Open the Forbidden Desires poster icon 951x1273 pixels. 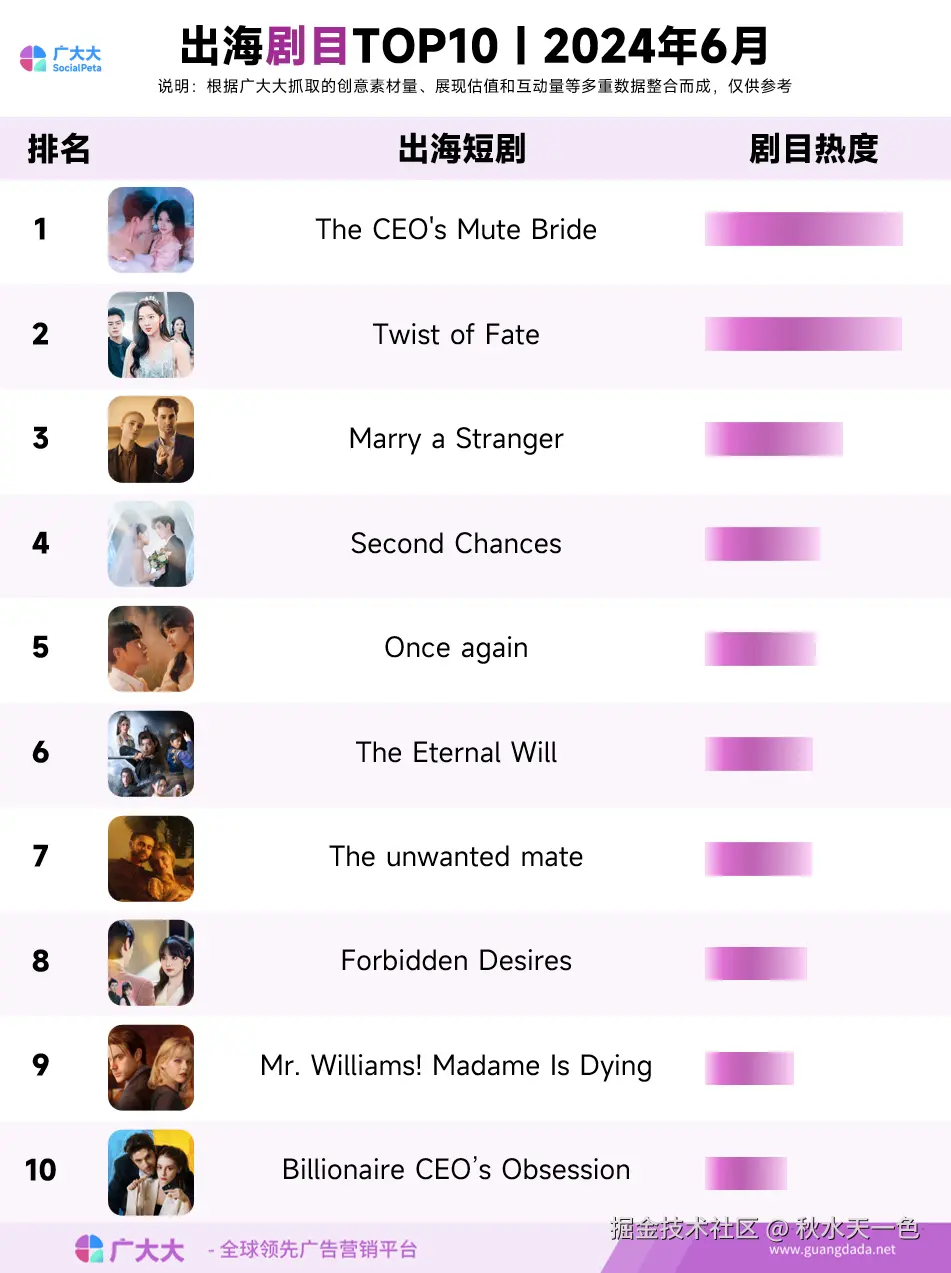151,962
